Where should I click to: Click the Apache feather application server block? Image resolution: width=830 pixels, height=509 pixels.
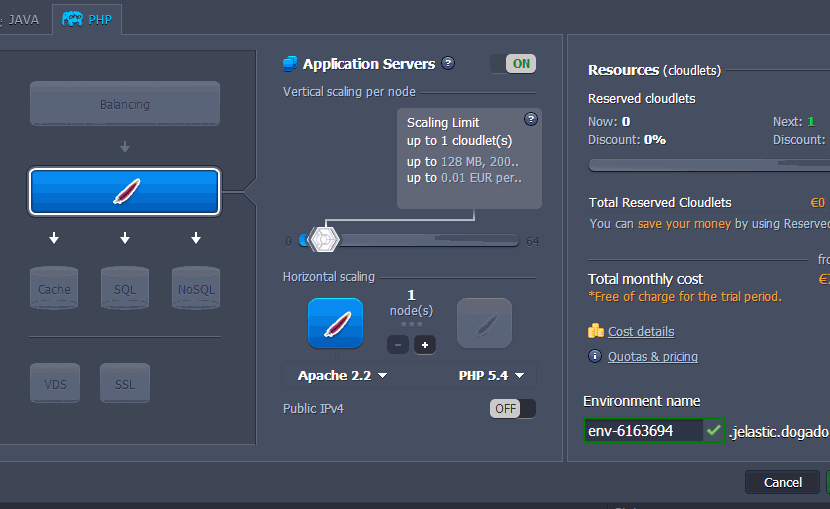(x=124, y=191)
